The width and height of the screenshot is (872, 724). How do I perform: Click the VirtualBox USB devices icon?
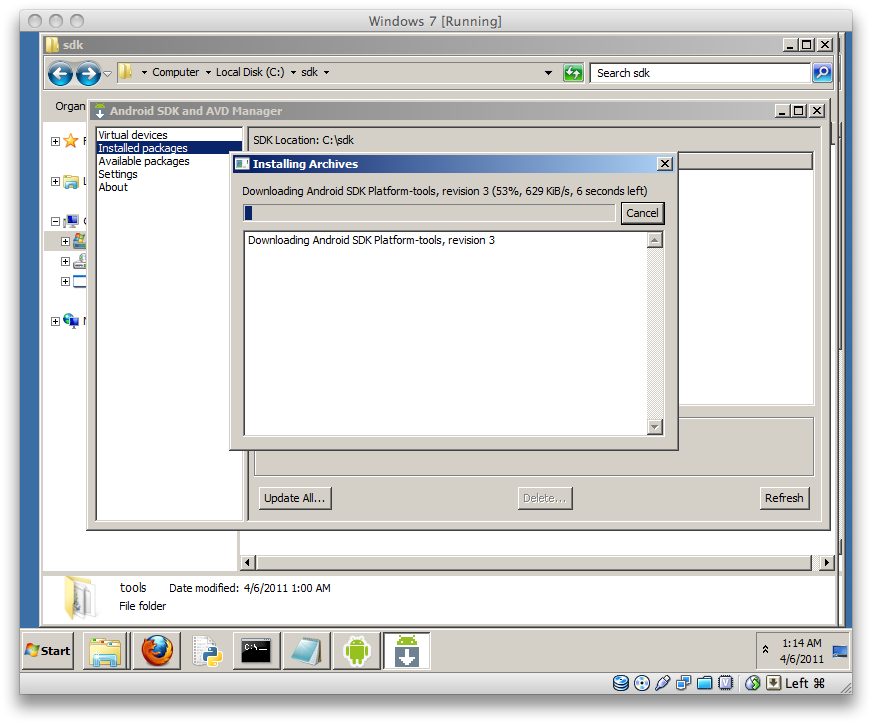pos(662,683)
